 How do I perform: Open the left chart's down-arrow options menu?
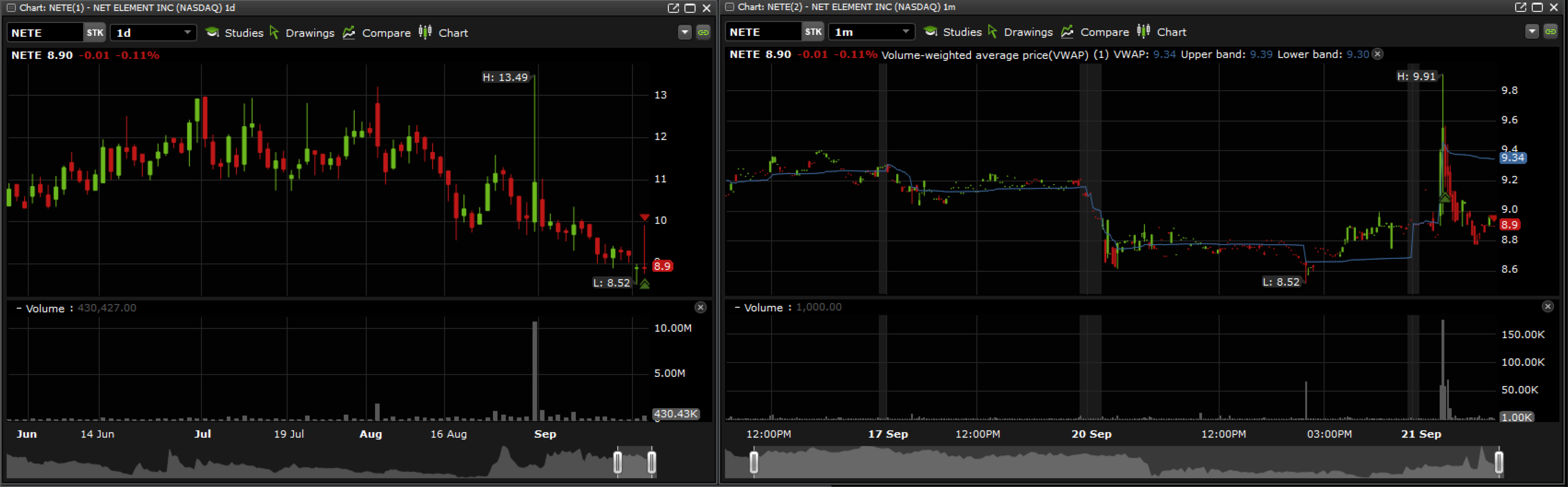[x=685, y=33]
